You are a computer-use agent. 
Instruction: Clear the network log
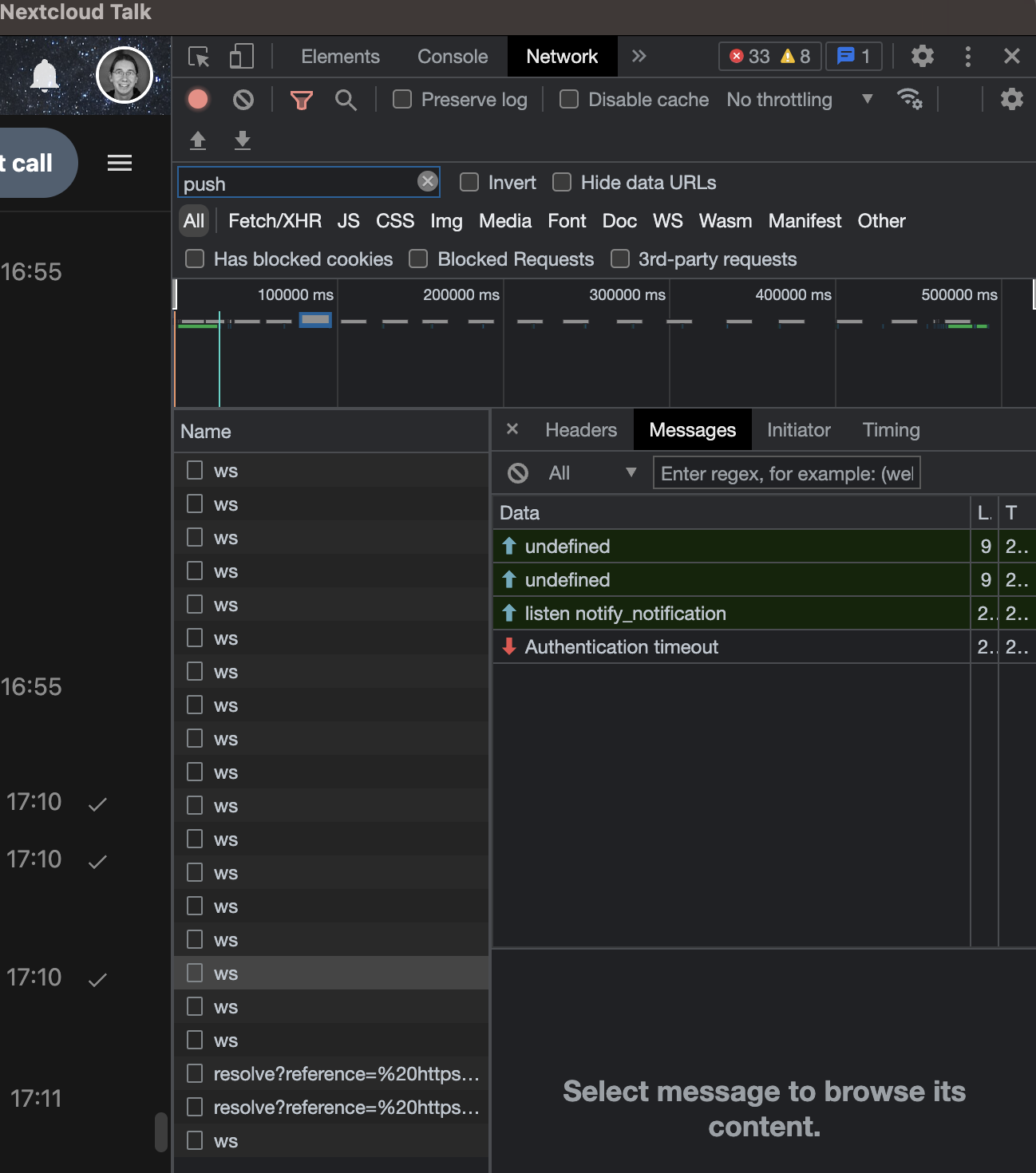pos(243,99)
